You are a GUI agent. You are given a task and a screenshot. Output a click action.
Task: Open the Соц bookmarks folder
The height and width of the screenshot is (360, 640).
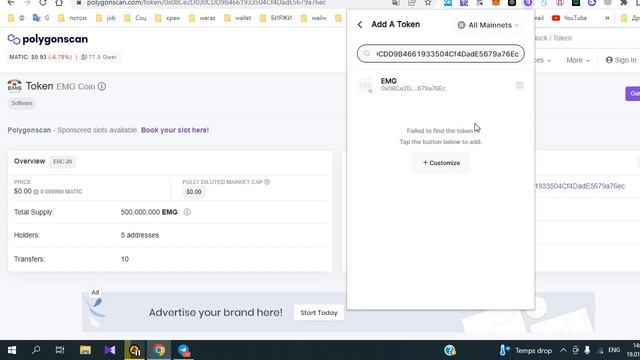136,18
